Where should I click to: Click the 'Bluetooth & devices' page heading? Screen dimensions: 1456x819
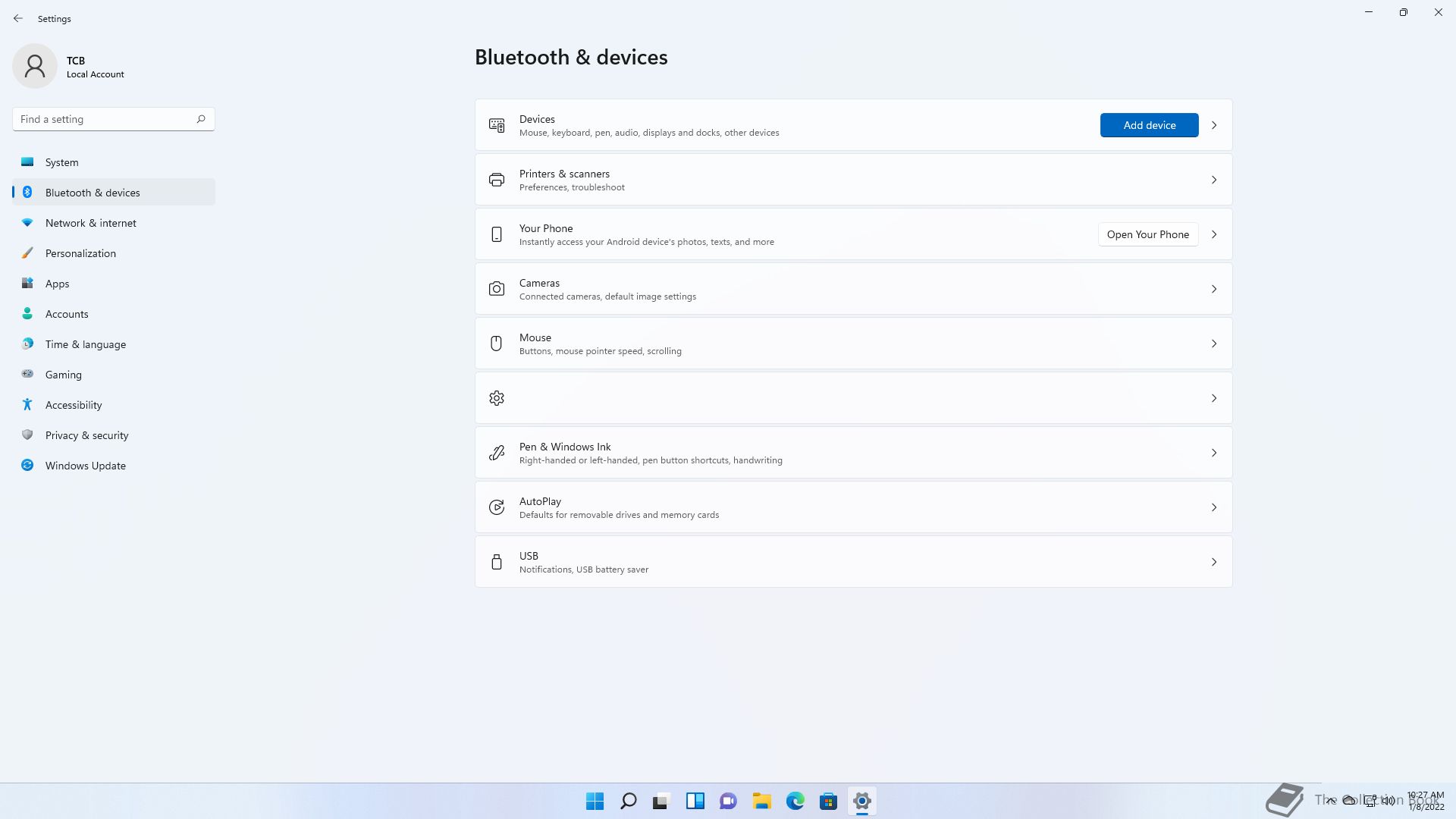(571, 57)
